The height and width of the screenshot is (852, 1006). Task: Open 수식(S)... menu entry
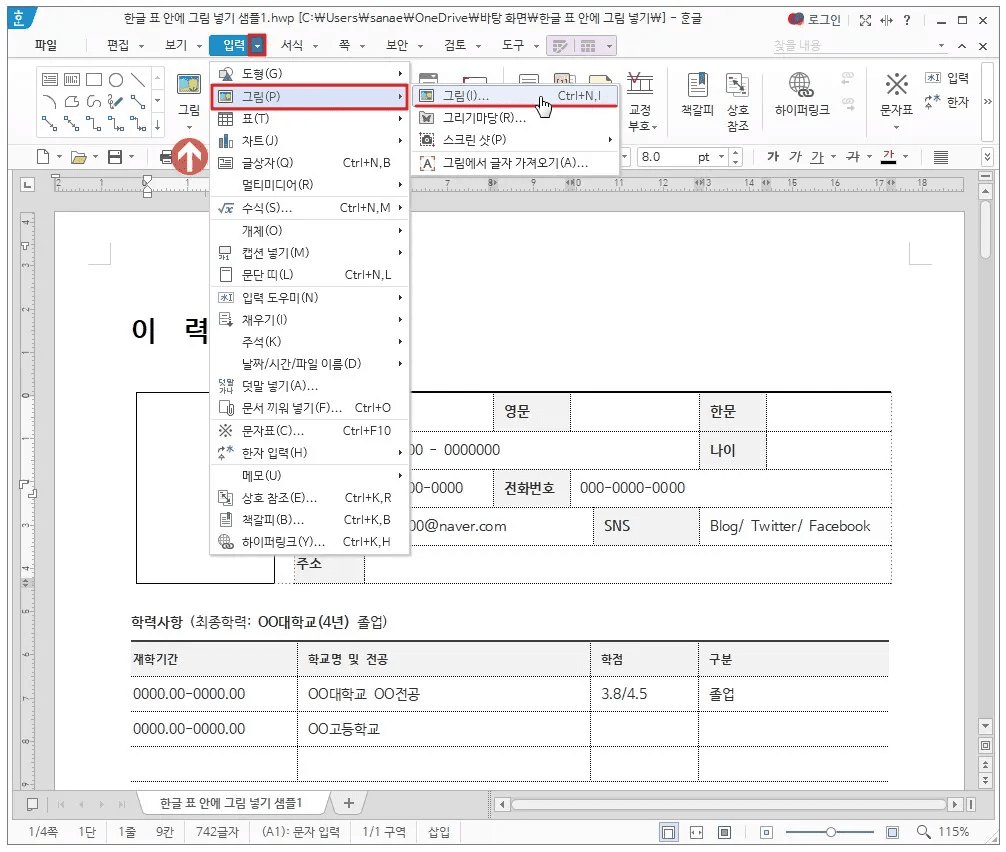[x=309, y=208]
